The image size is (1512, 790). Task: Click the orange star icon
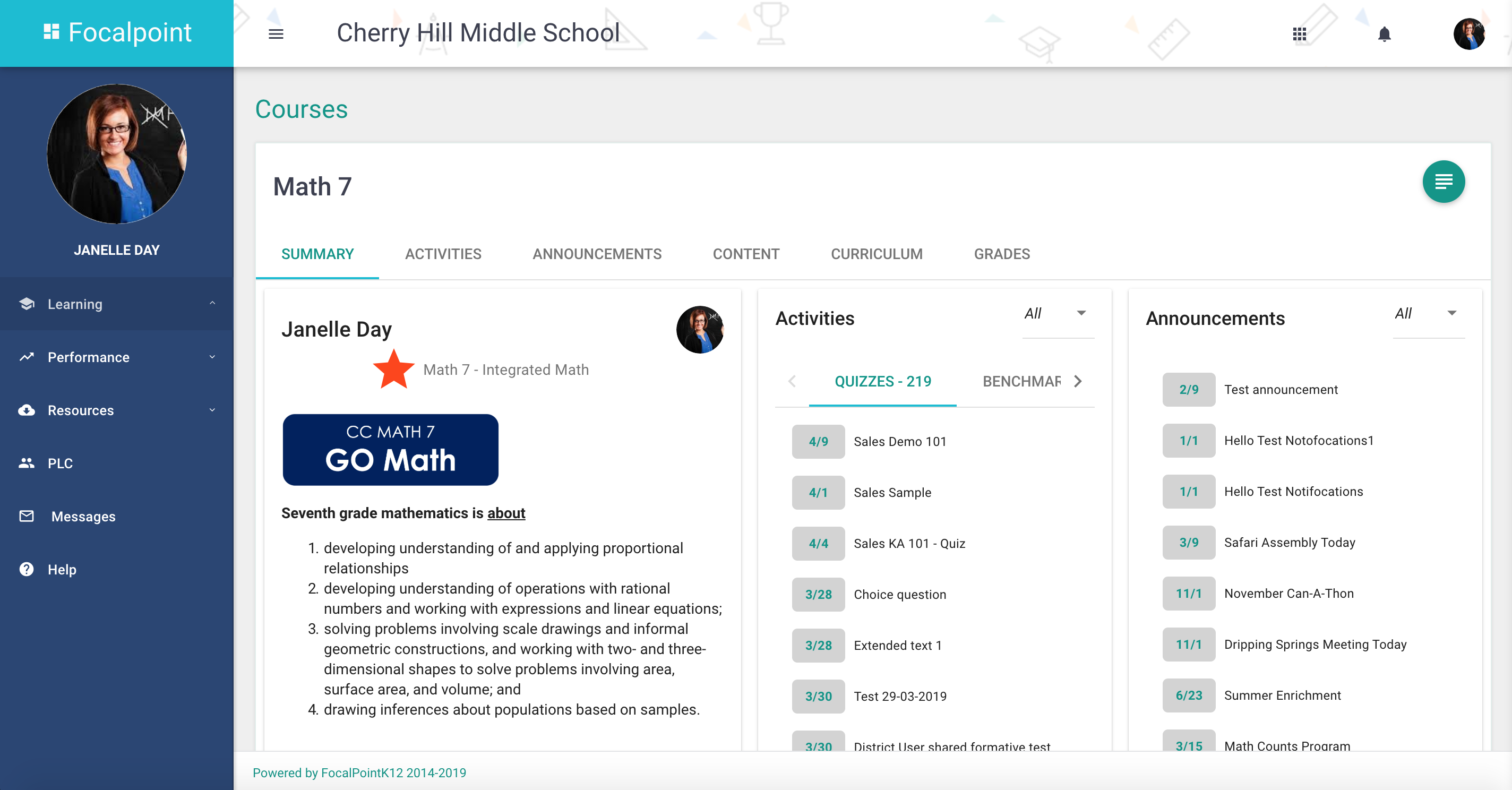coord(394,369)
